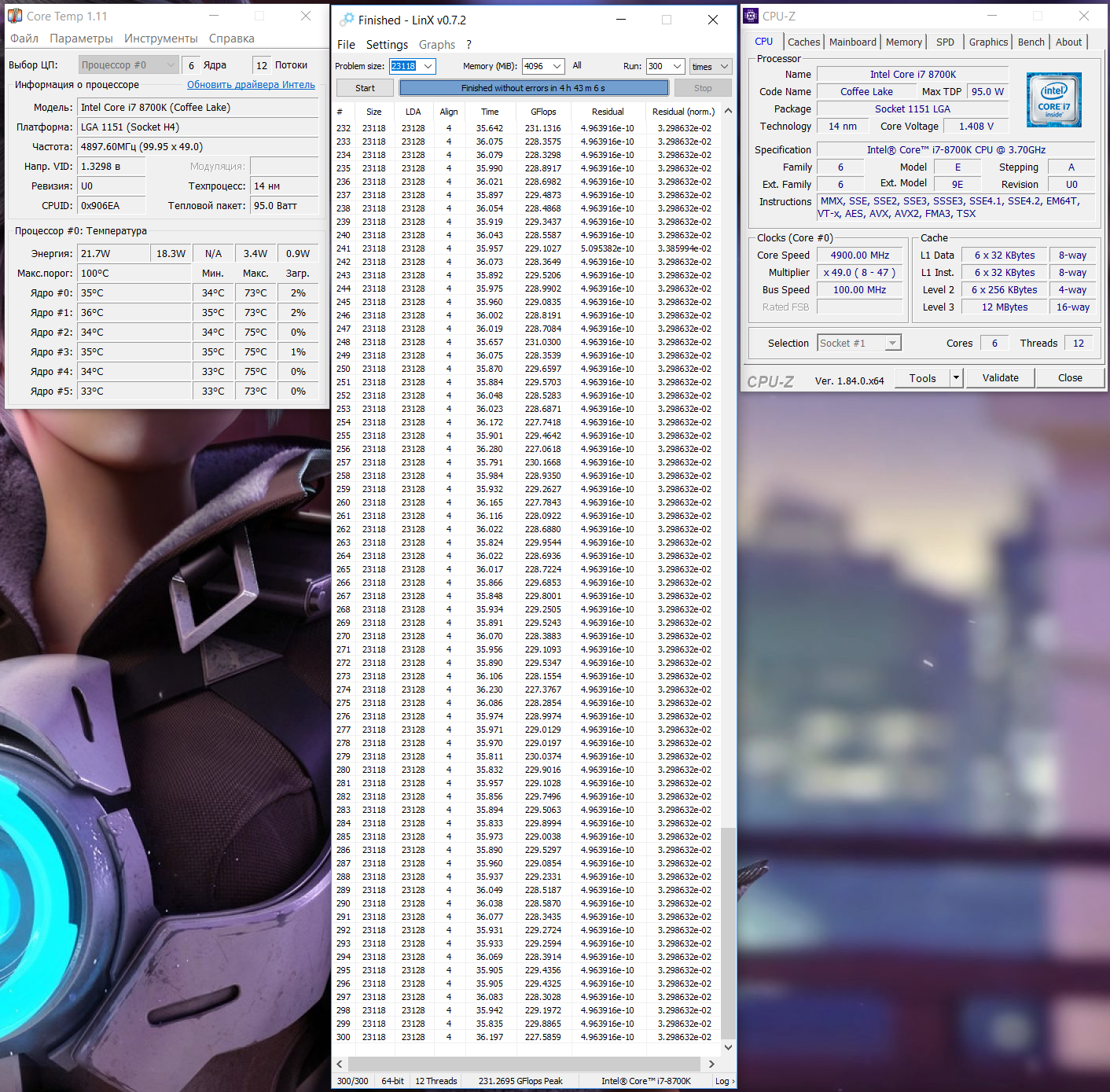Click the LinX results scroll-up arrow
1110x1092 pixels.
[x=729, y=111]
